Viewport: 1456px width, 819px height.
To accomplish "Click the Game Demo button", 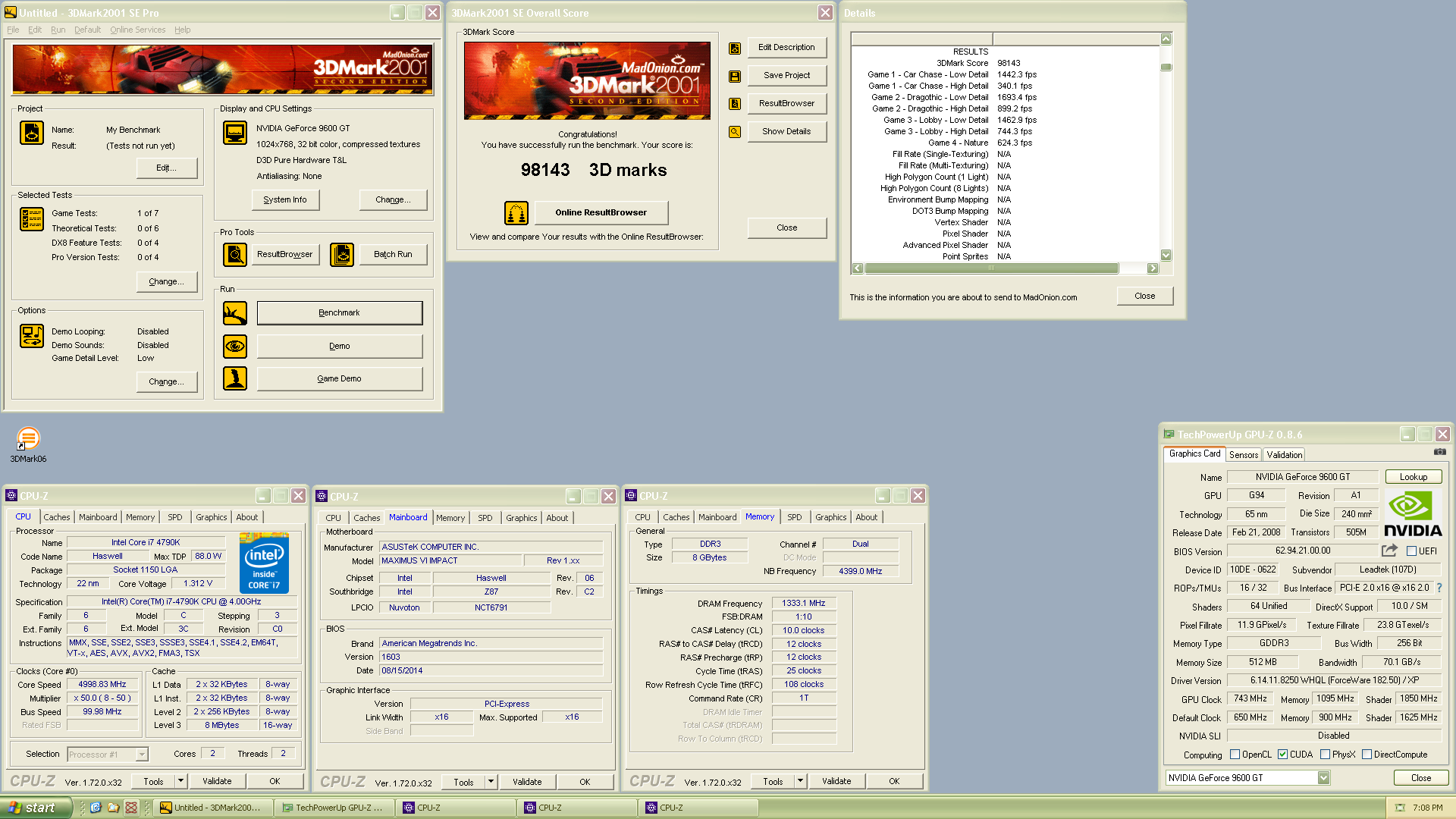I will (340, 378).
